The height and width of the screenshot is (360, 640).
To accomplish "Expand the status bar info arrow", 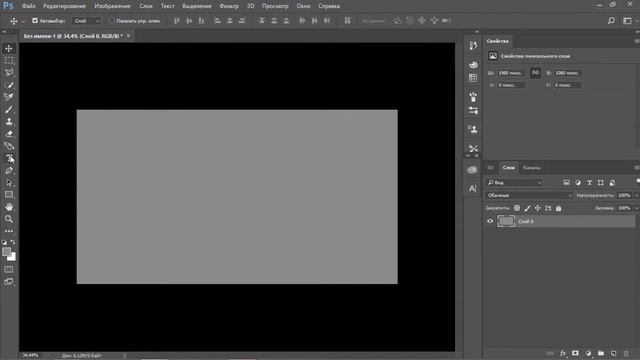I will [x=124, y=356].
